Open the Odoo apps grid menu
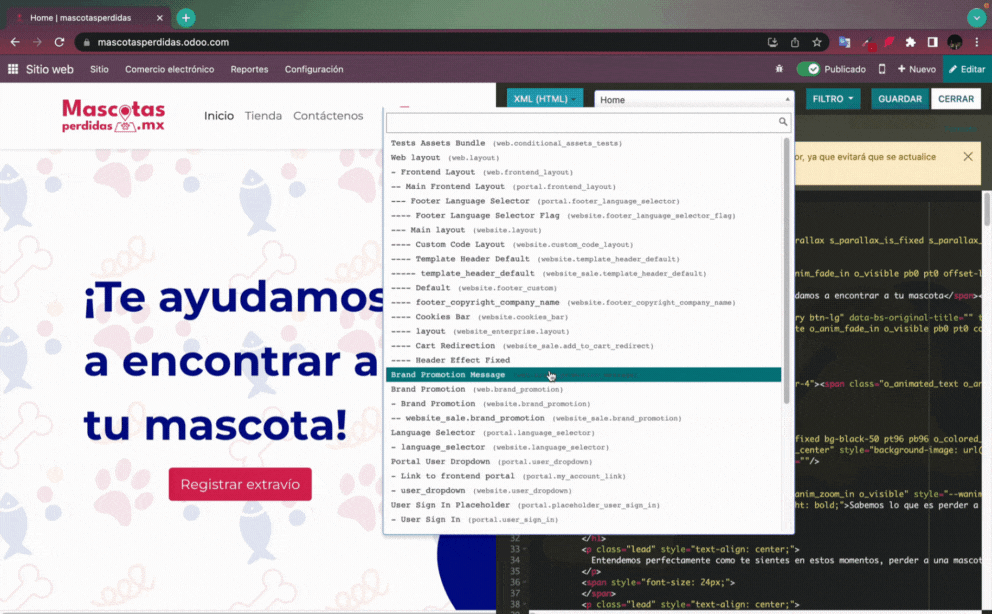Screen dimensions: 992x614 pyautogui.click(x=13, y=69)
